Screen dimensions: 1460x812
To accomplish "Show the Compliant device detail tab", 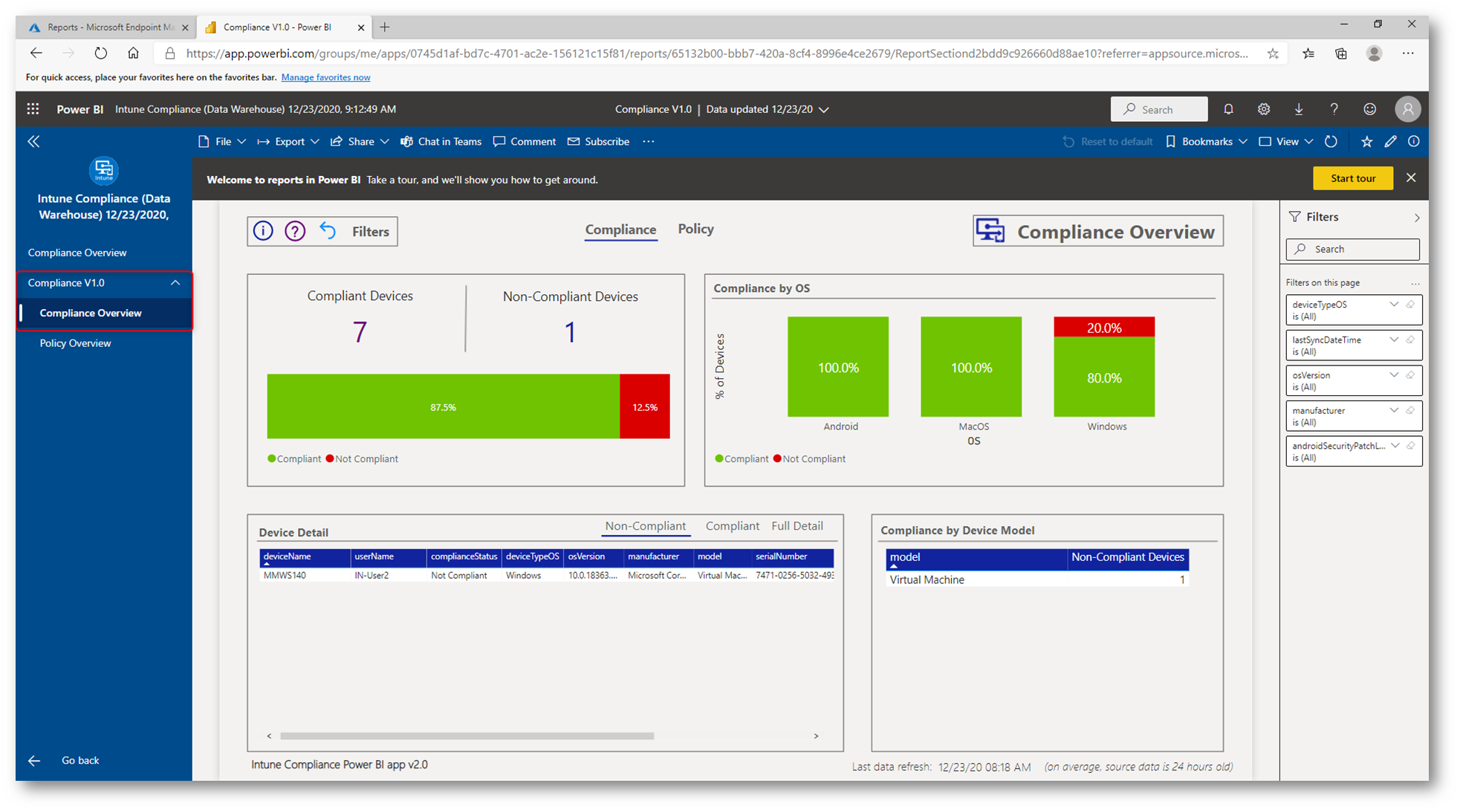I will [x=732, y=526].
